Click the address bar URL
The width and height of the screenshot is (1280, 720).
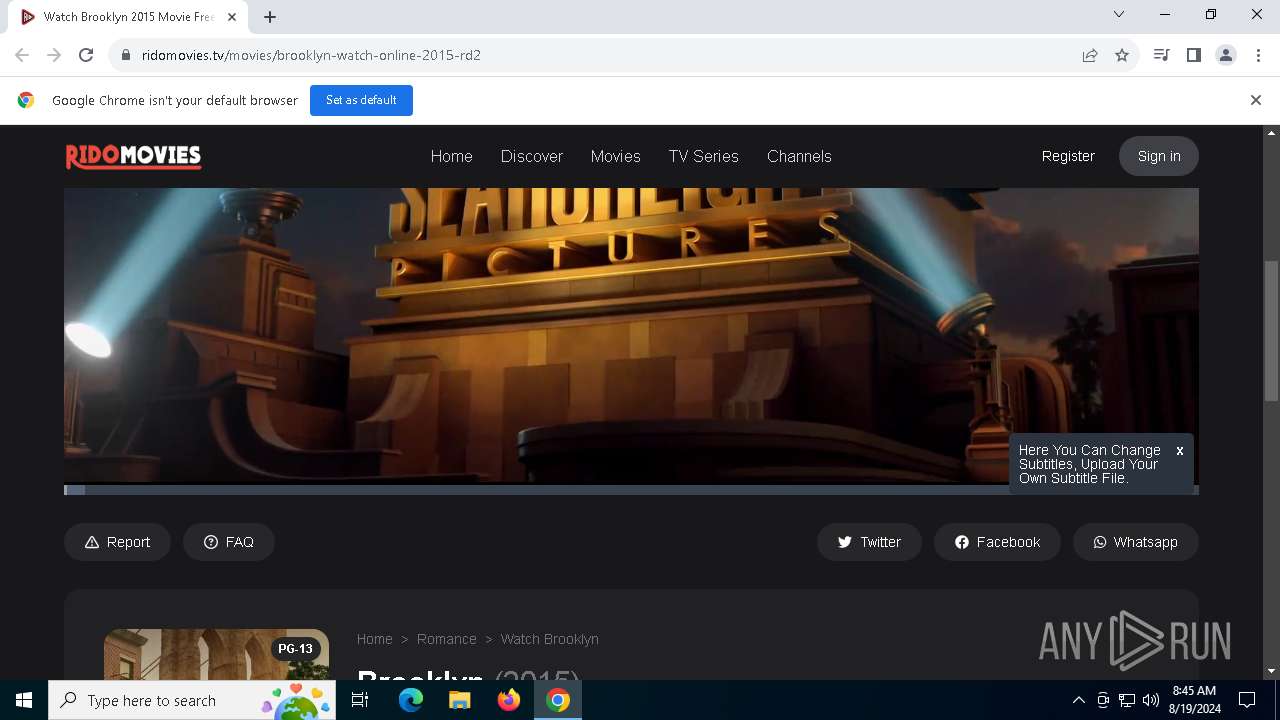(311, 55)
